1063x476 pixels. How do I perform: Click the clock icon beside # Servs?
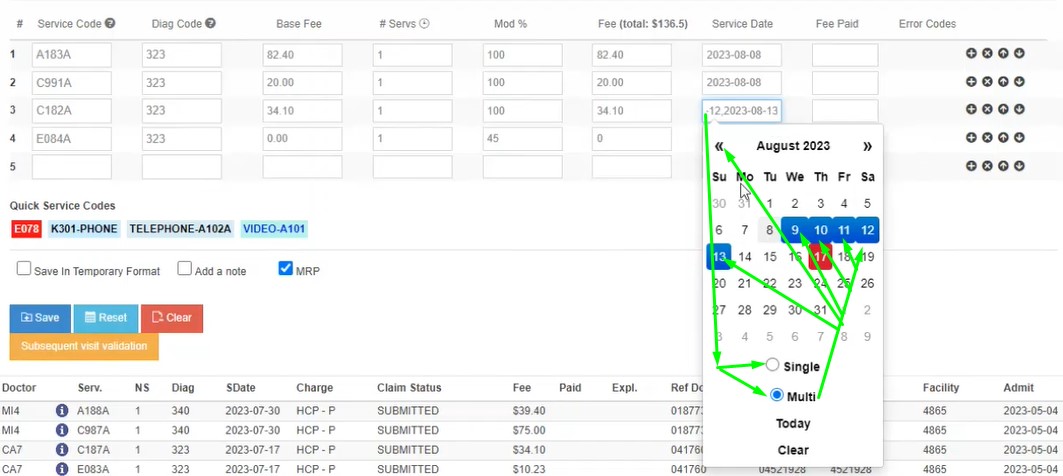(x=424, y=23)
